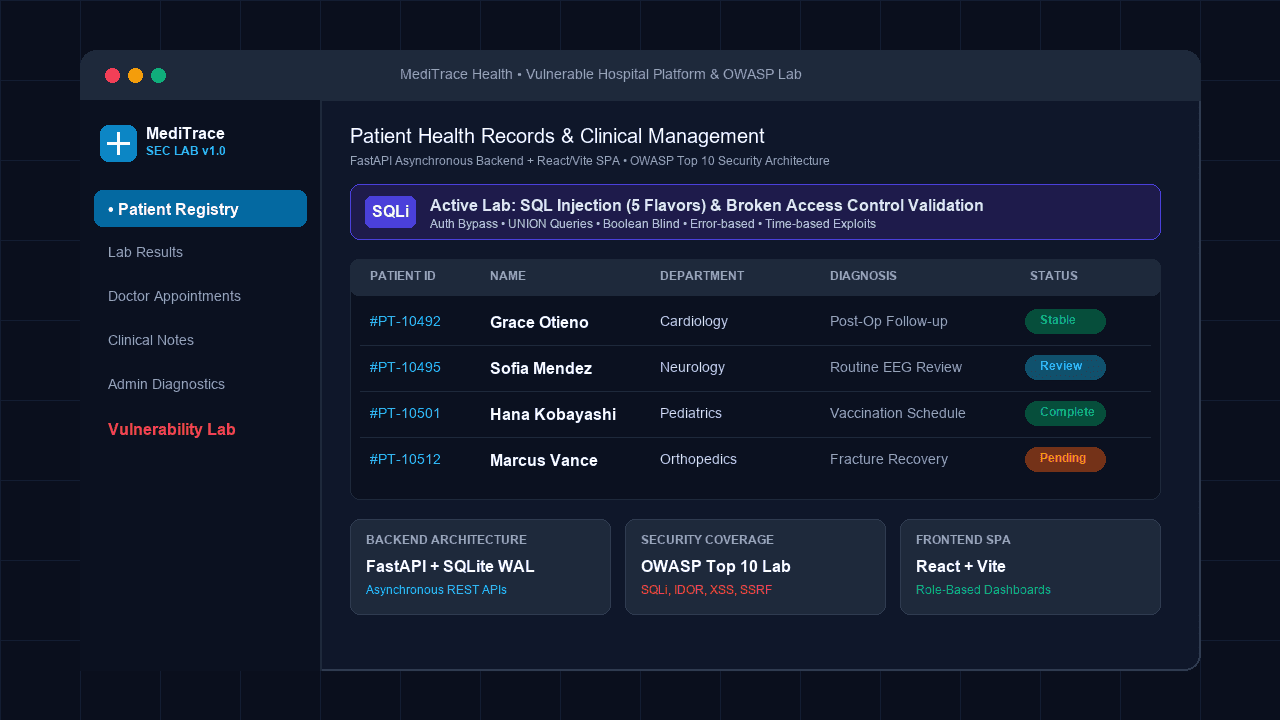Click the Cardiology department cell
Image resolution: width=1280 pixels, height=720 pixels.
coord(694,322)
